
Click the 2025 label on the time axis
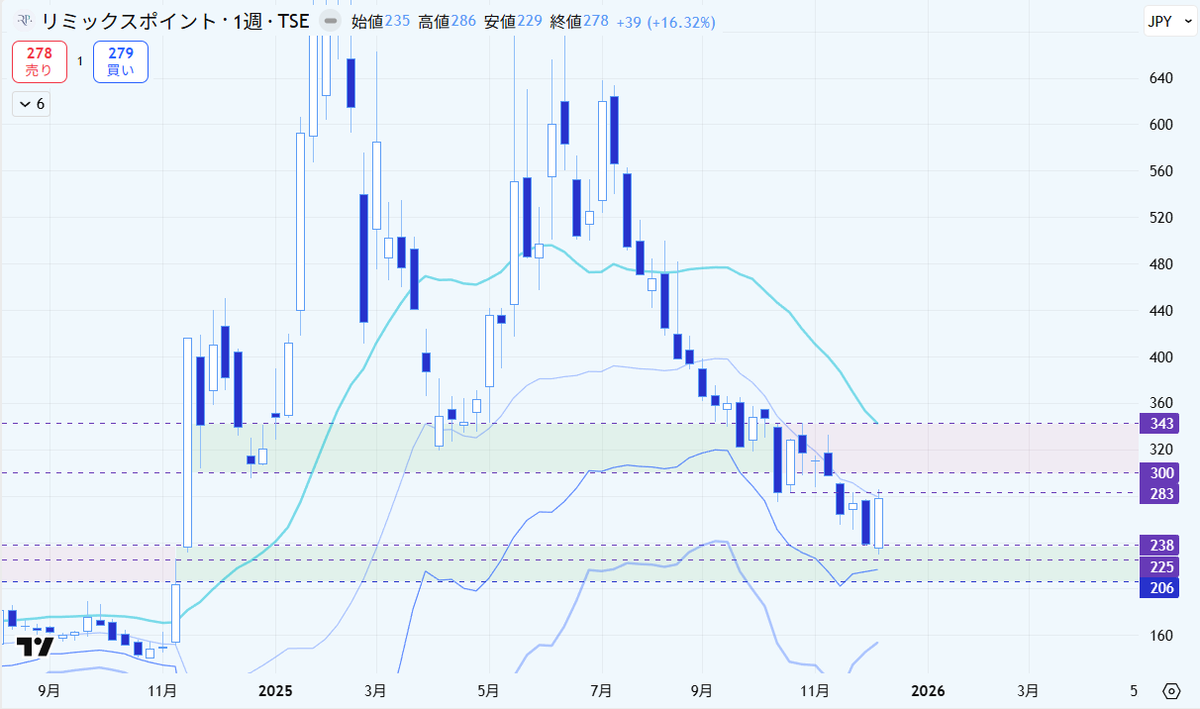coord(274,690)
